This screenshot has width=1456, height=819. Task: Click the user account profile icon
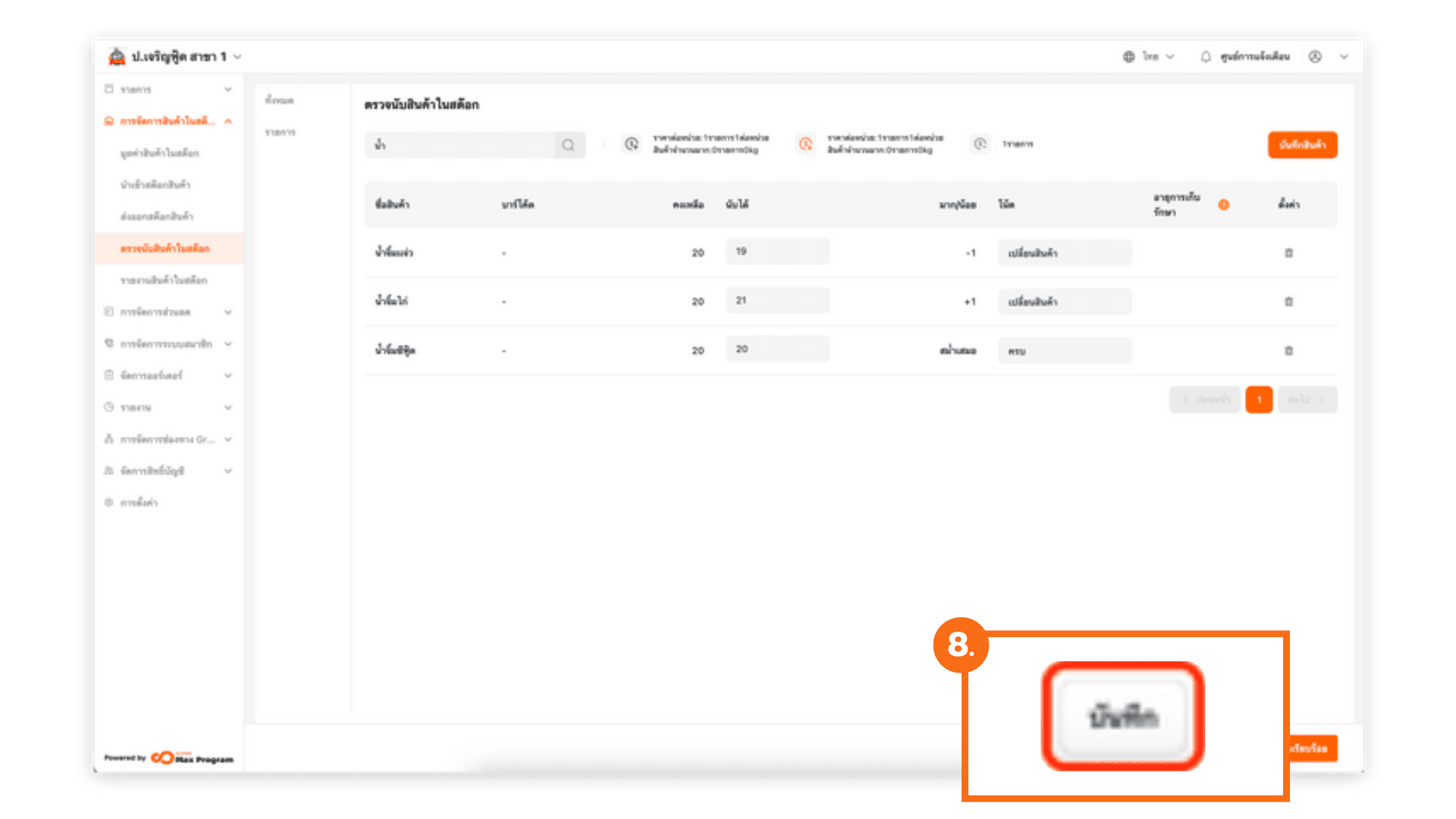tap(1315, 57)
